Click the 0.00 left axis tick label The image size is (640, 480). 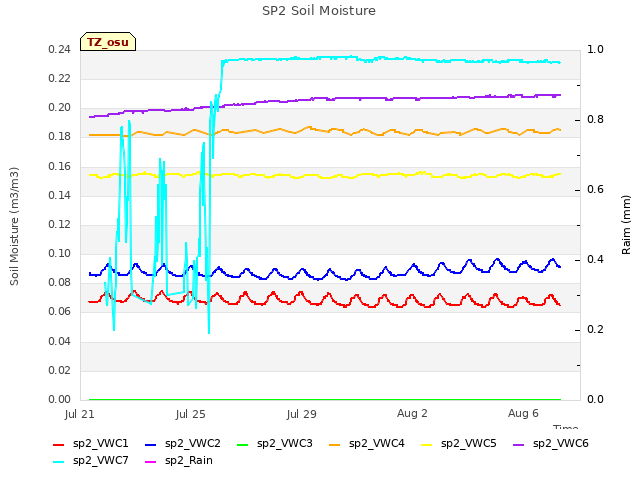(59, 400)
